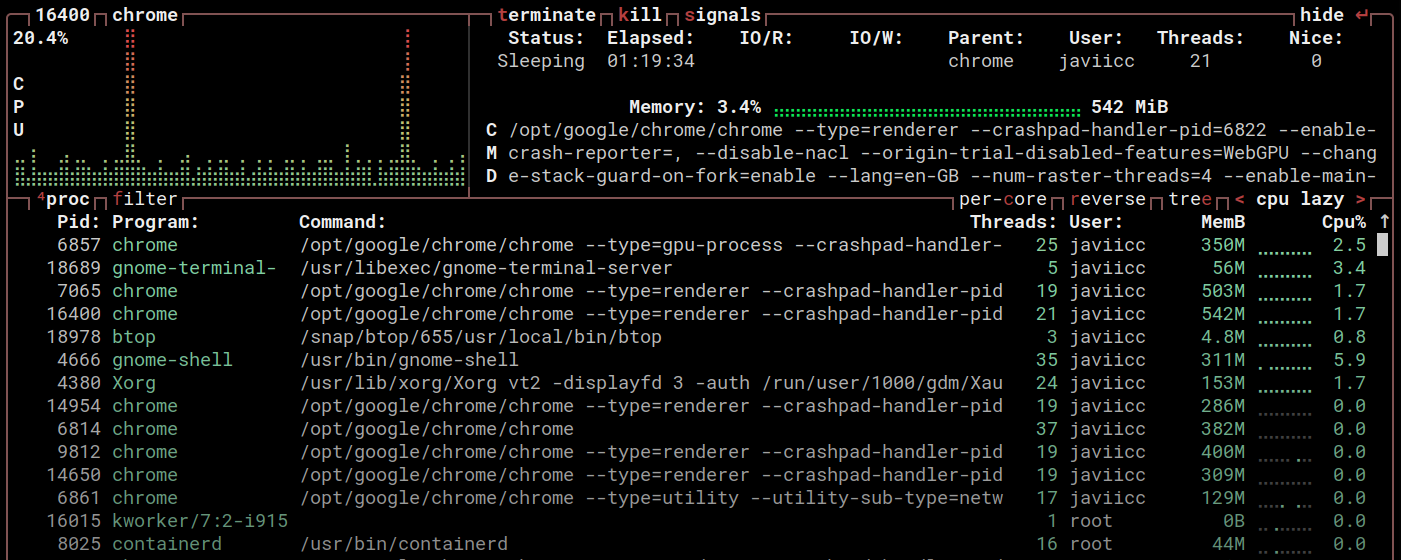Select chrome gpu-process row PID 6857

pos(689,245)
